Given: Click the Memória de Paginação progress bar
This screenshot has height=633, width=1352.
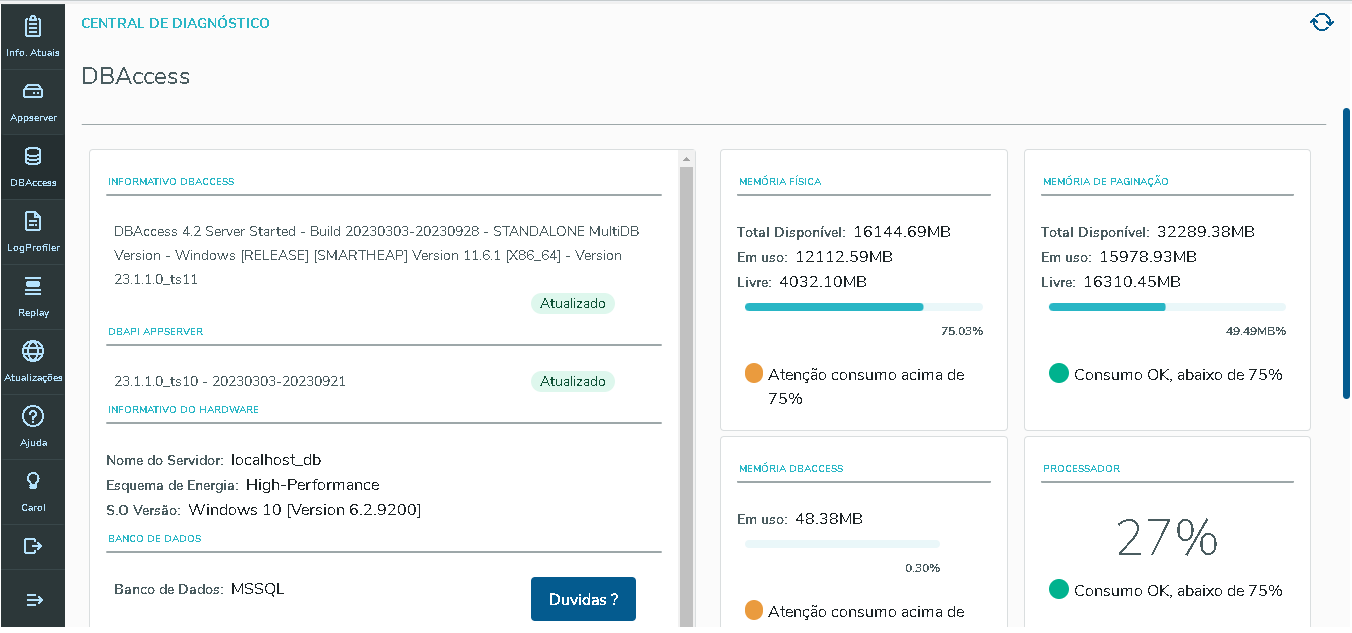Looking at the screenshot, I should (x=1167, y=307).
